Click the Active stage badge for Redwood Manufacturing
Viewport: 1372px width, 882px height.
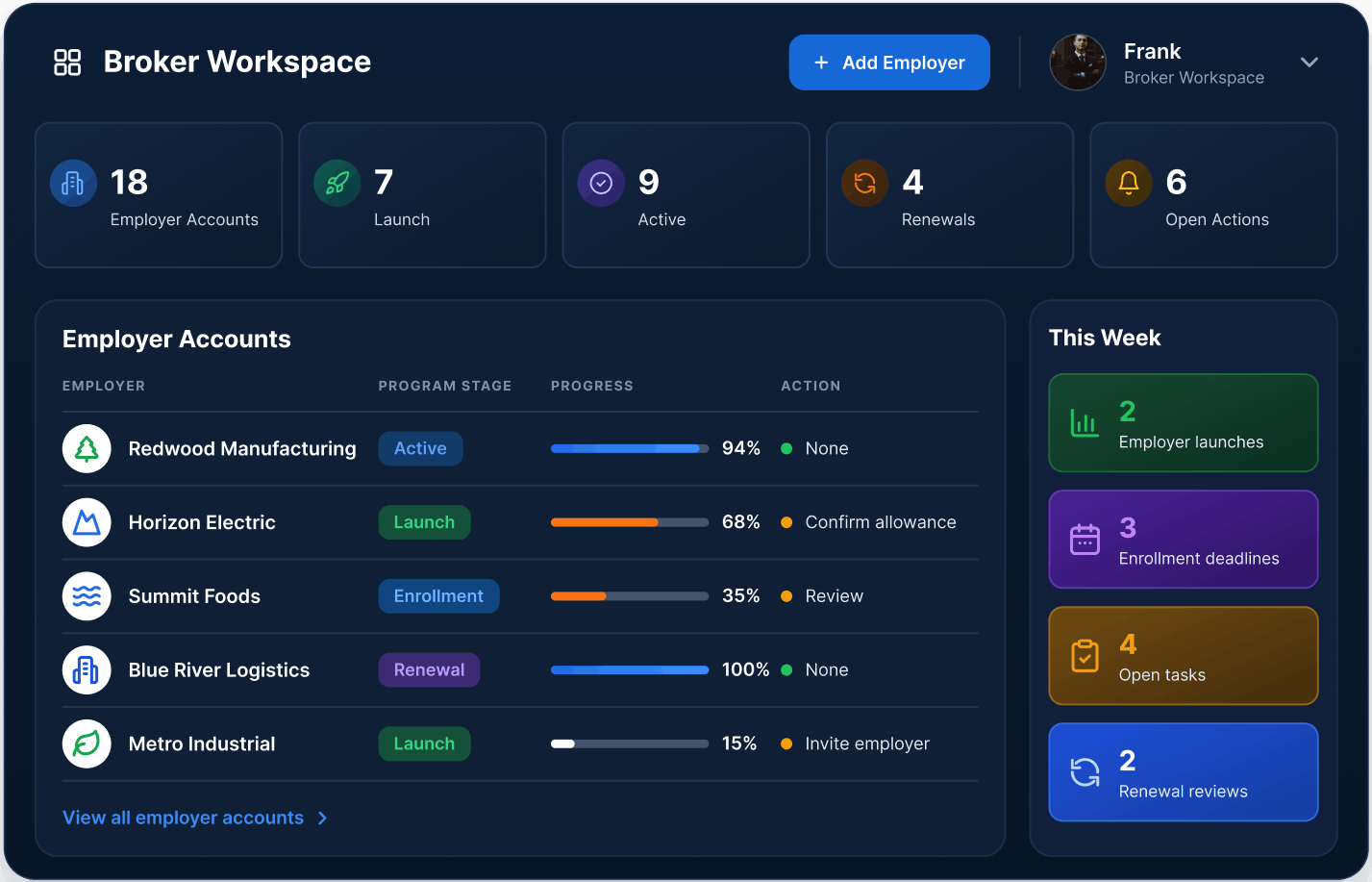tap(420, 449)
